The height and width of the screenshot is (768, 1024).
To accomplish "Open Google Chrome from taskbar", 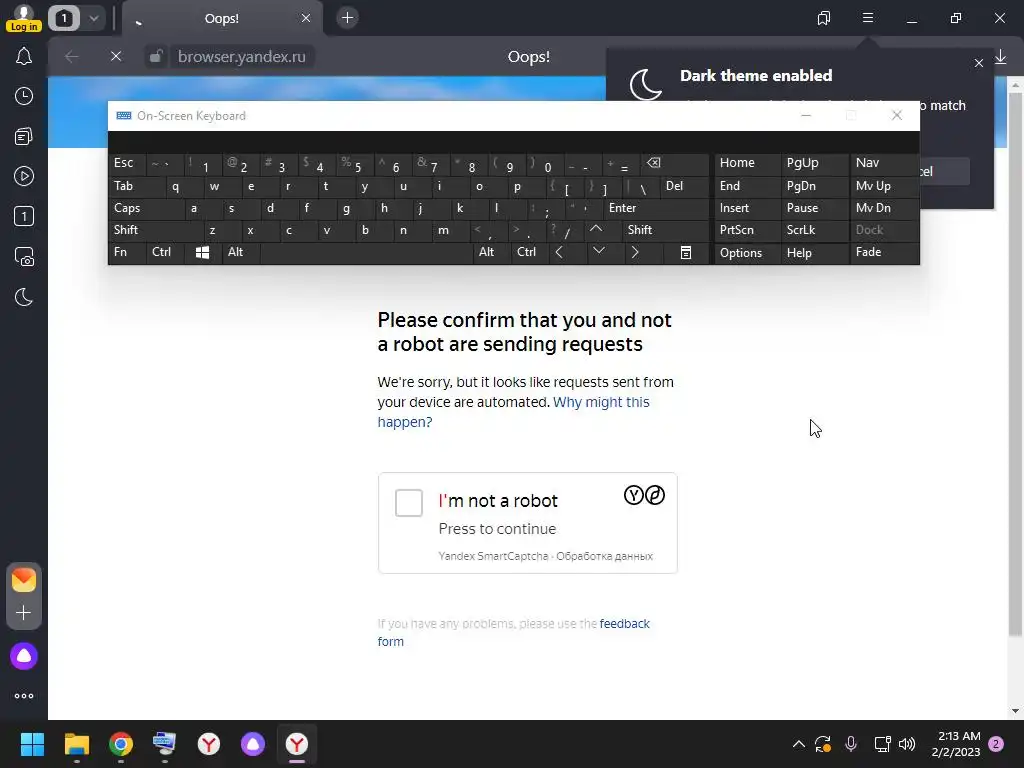I will pyautogui.click(x=121, y=744).
